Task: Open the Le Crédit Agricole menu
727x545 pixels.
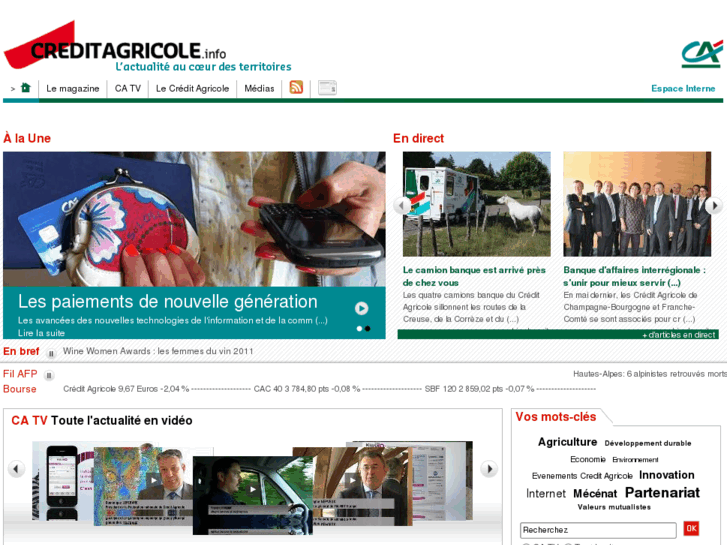Action: (192, 89)
